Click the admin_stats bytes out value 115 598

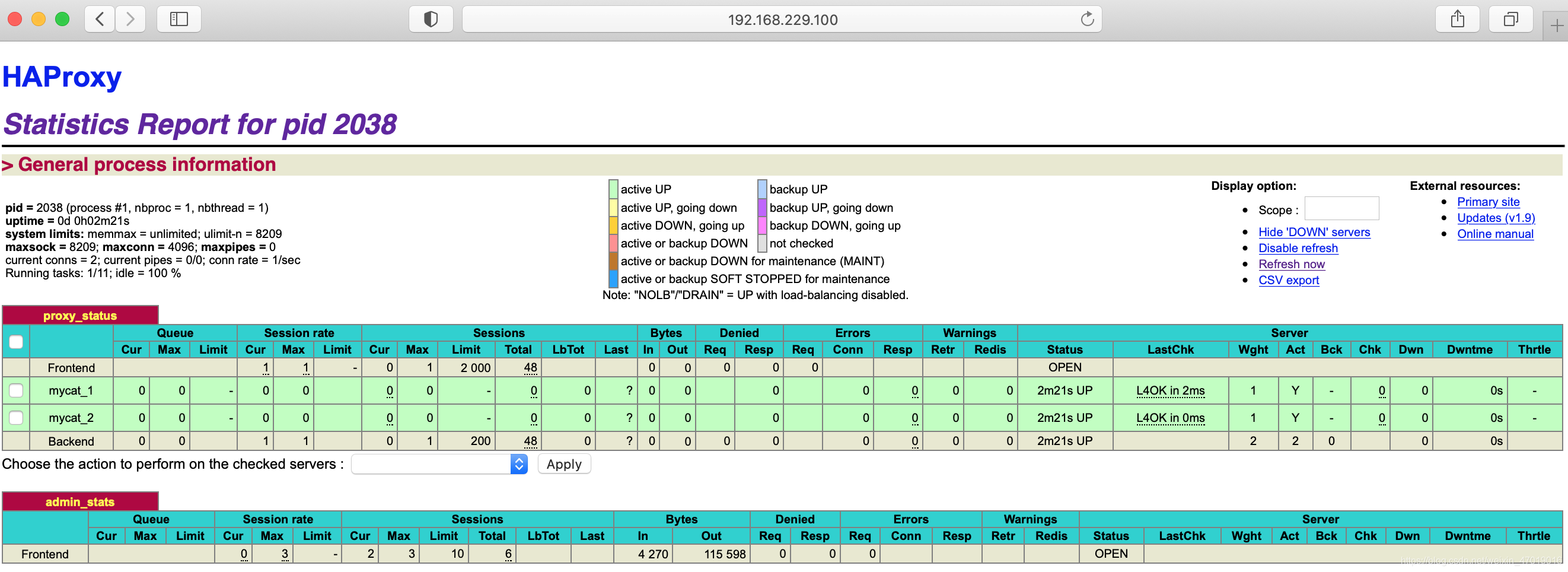[x=724, y=554]
